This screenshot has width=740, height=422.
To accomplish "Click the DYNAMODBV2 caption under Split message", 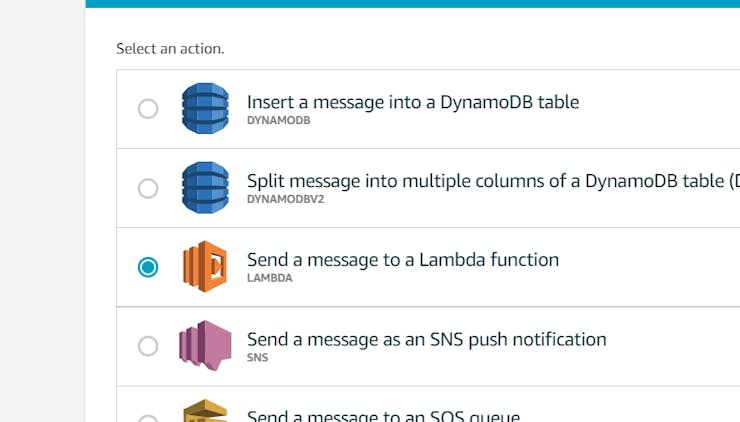I will tap(285, 199).
